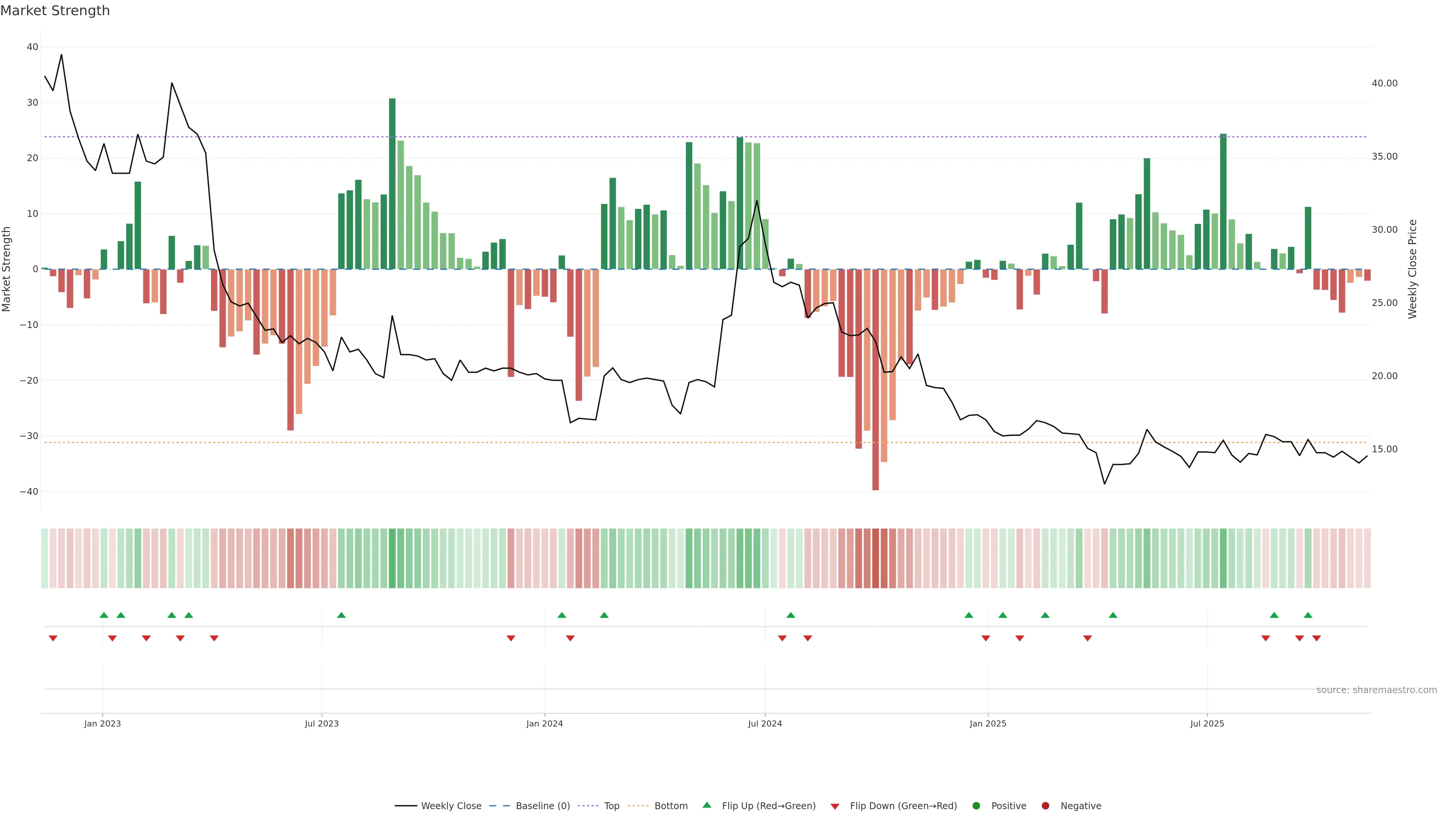This screenshot has height=819, width=1456.
Task: Click flip-up triangle right after Jul 2023
Action: (341, 615)
